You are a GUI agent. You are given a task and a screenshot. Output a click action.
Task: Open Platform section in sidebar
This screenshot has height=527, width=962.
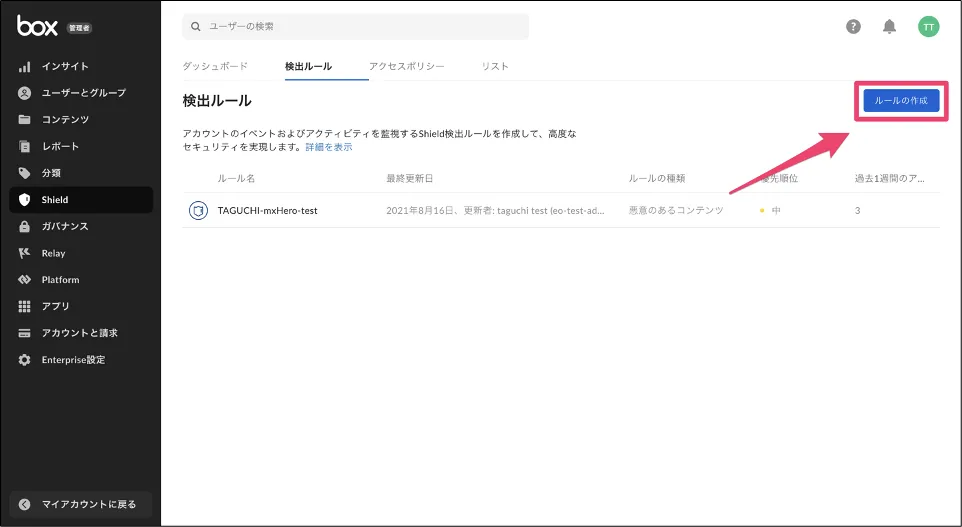(x=59, y=280)
